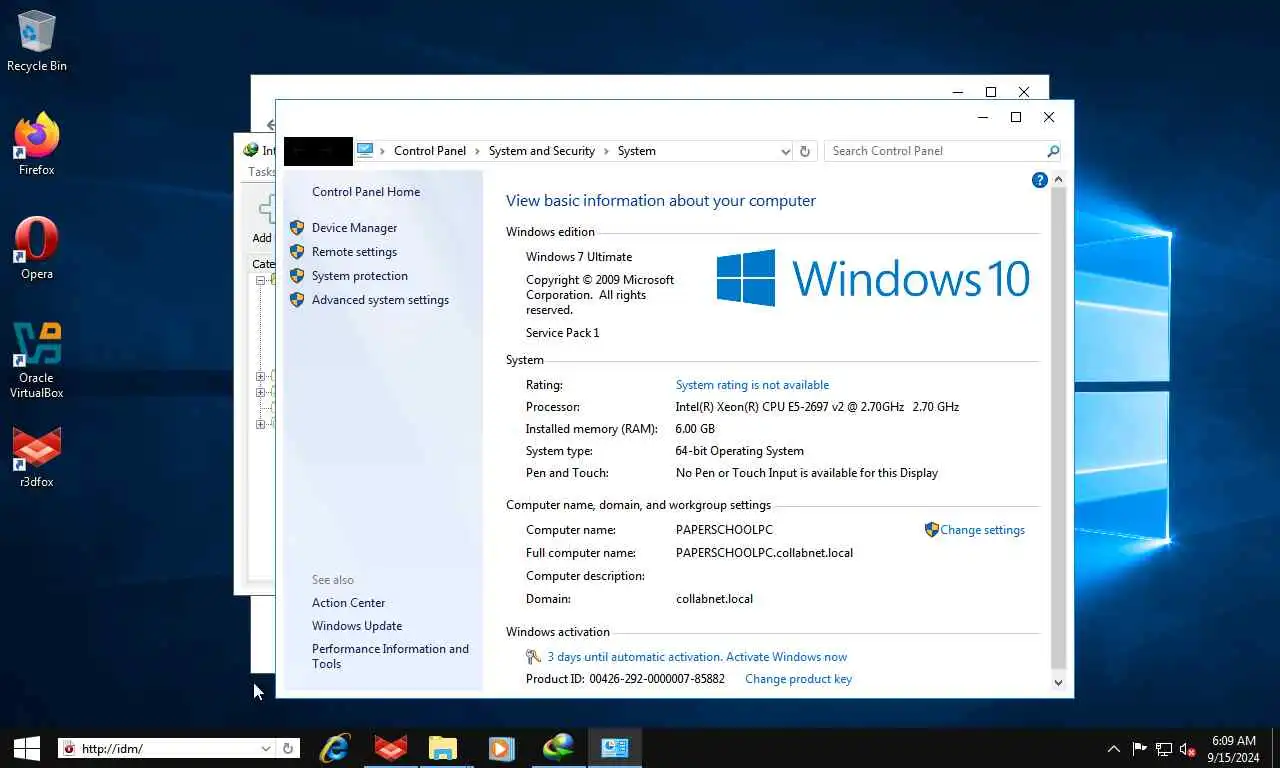Click the 6.00 GB installed memory value

coord(695,429)
